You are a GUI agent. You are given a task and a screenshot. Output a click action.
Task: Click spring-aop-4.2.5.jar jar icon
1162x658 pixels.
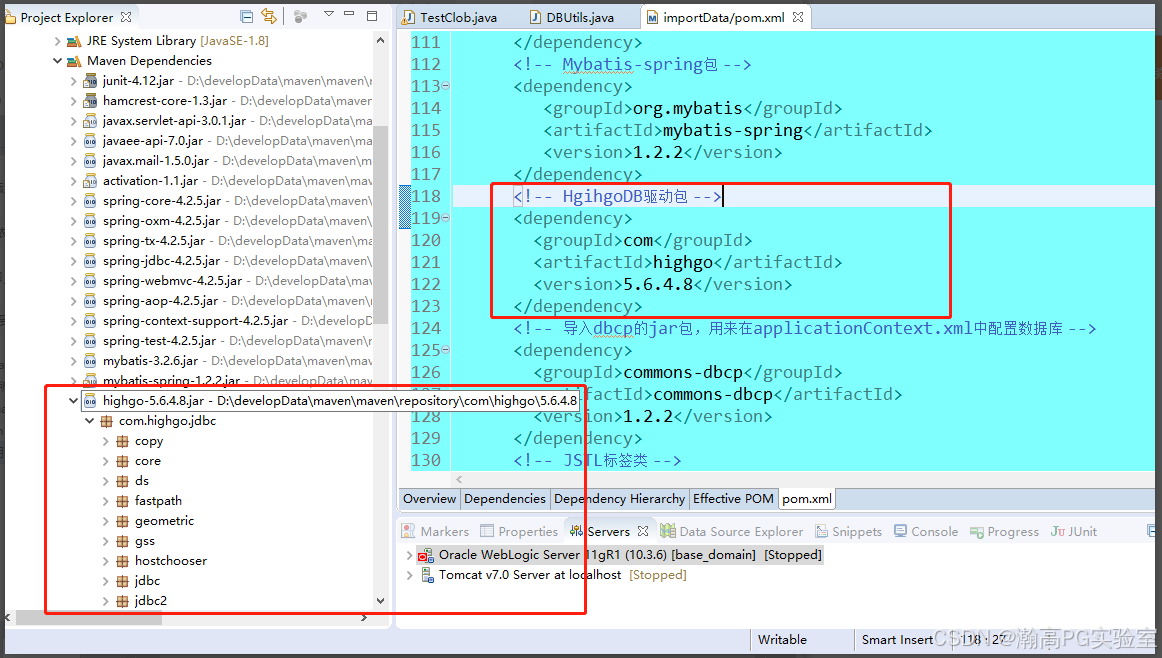pos(90,301)
